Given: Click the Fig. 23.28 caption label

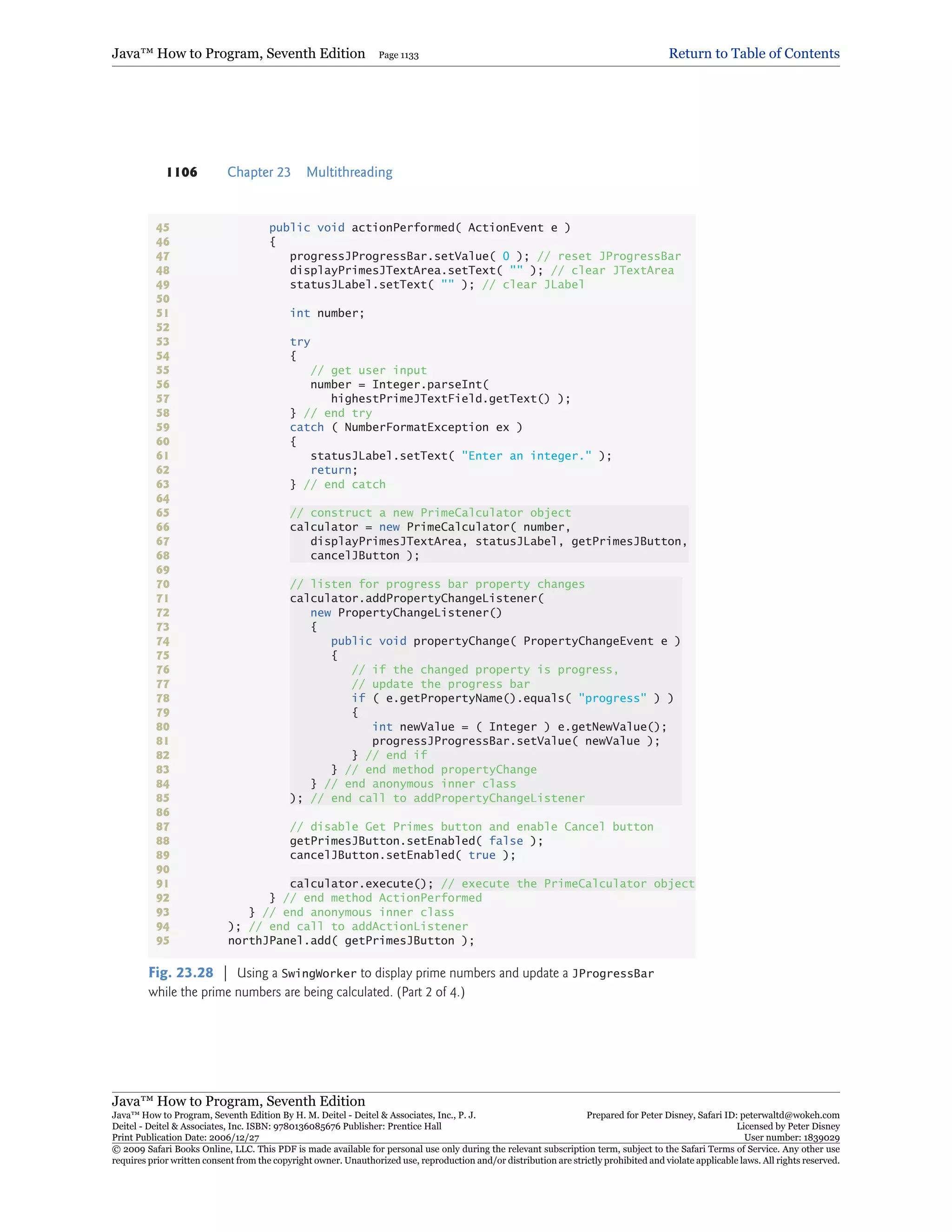Looking at the screenshot, I should click(x=180, y=973).
